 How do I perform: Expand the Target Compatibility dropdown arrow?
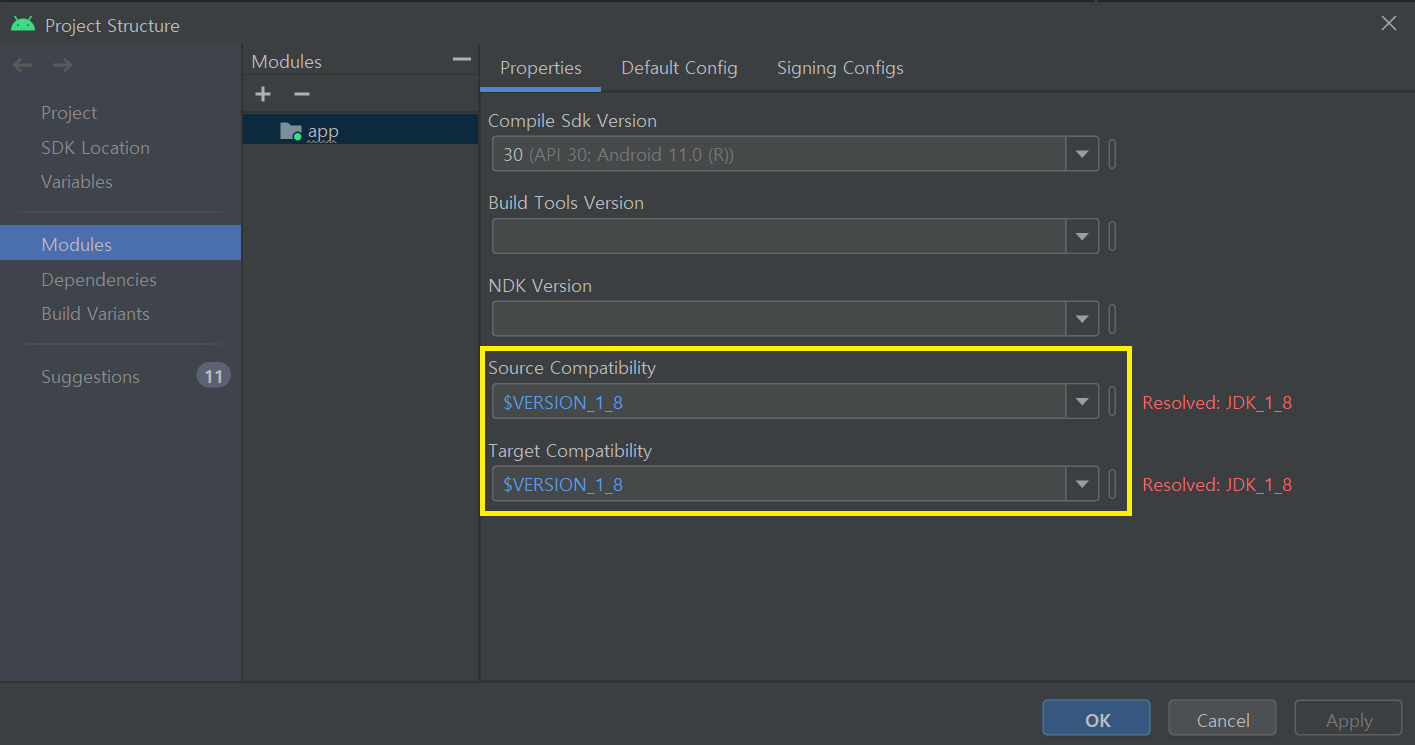pyautogui.click(x=1082, y=484)
